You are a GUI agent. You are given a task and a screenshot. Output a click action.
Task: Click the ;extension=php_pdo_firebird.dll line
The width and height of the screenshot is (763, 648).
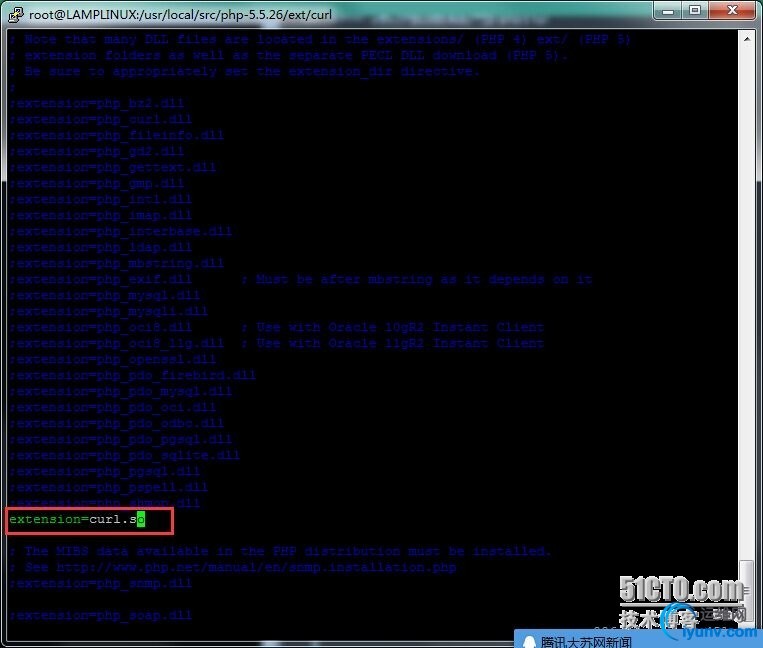pyautogui.click(x=132, y=375)
